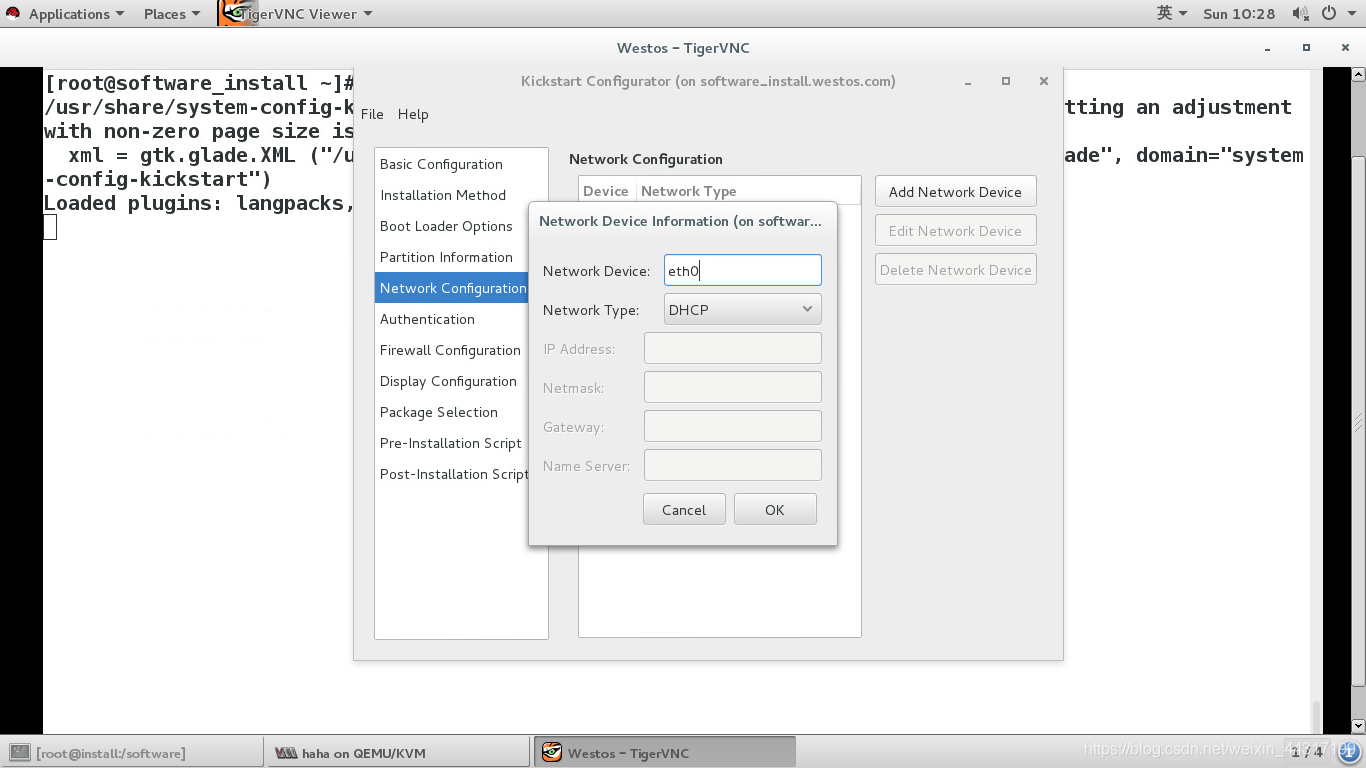Select Partition Information in the sidebar
1366x768 pixels.
(452, 257)
